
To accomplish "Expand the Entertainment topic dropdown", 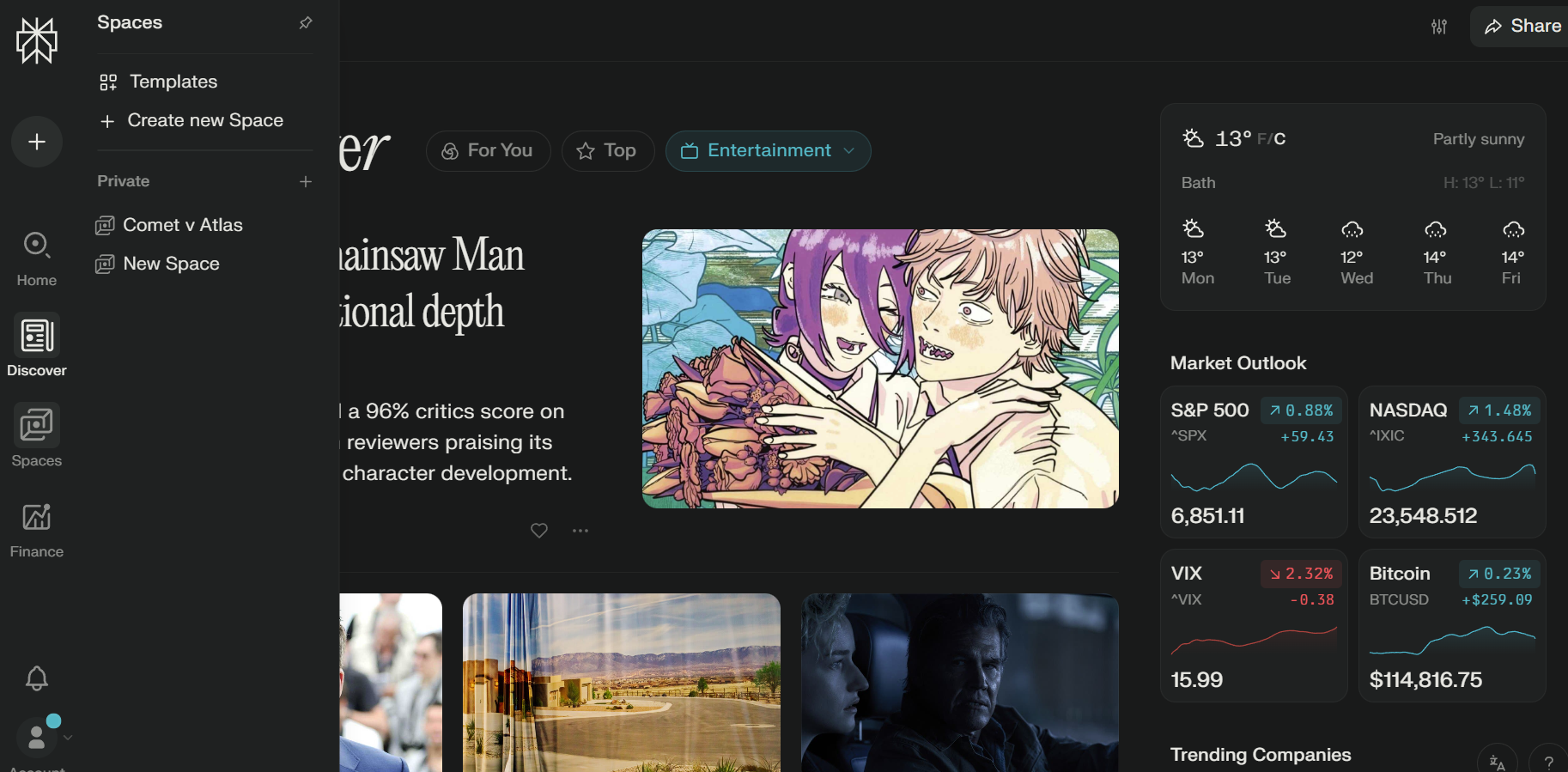I will point(849,151).
